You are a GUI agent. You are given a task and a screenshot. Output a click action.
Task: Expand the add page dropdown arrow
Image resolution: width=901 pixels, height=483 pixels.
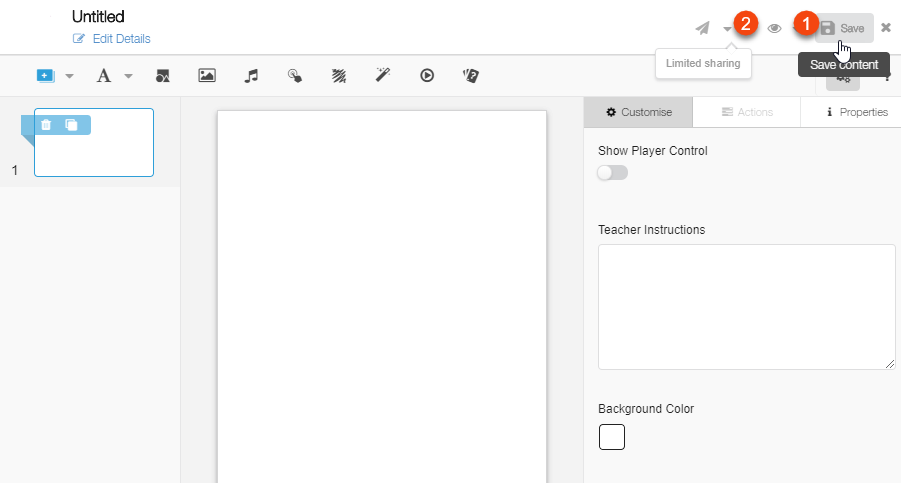[x=70, y=76]
